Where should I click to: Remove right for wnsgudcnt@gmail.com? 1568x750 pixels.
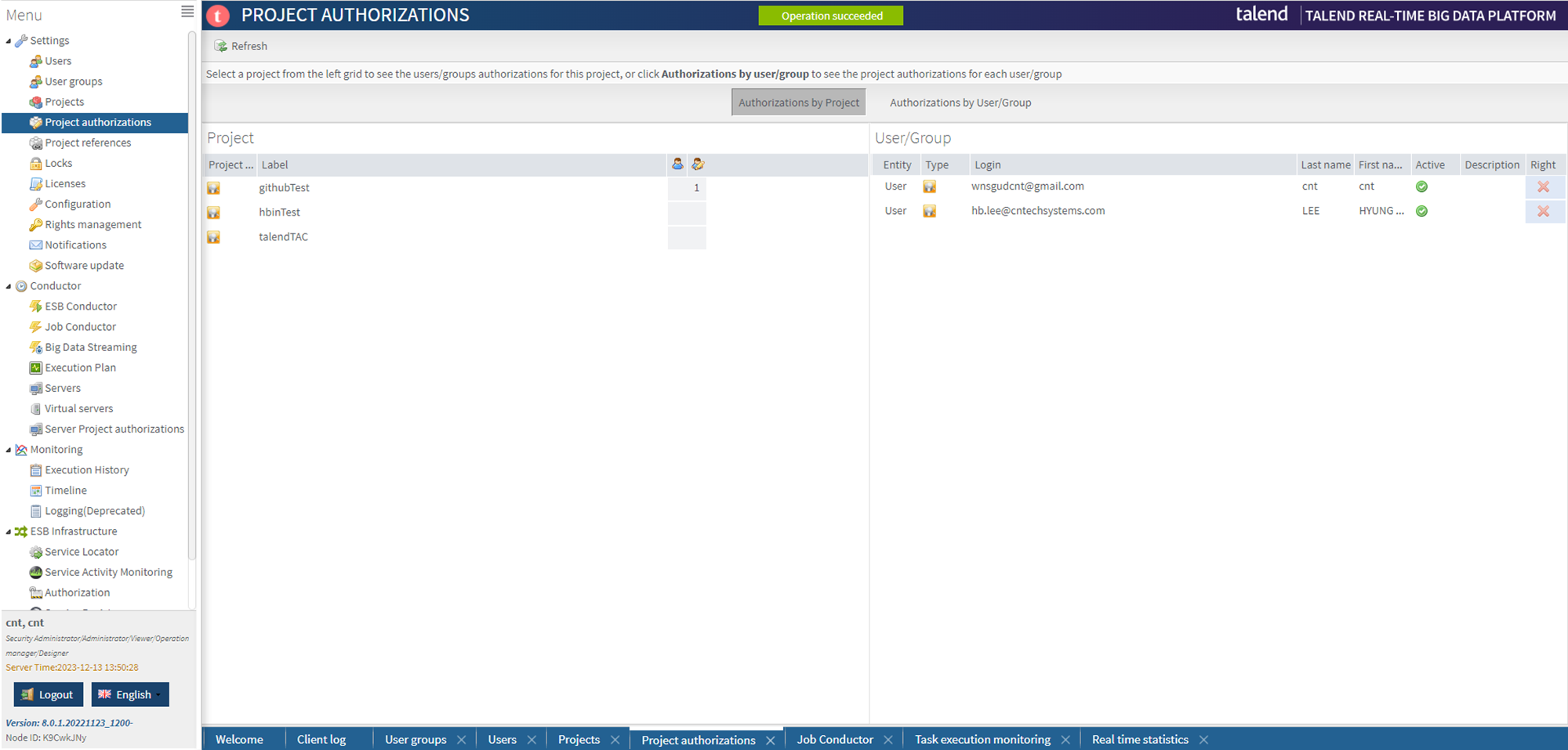pos(1543,187)
